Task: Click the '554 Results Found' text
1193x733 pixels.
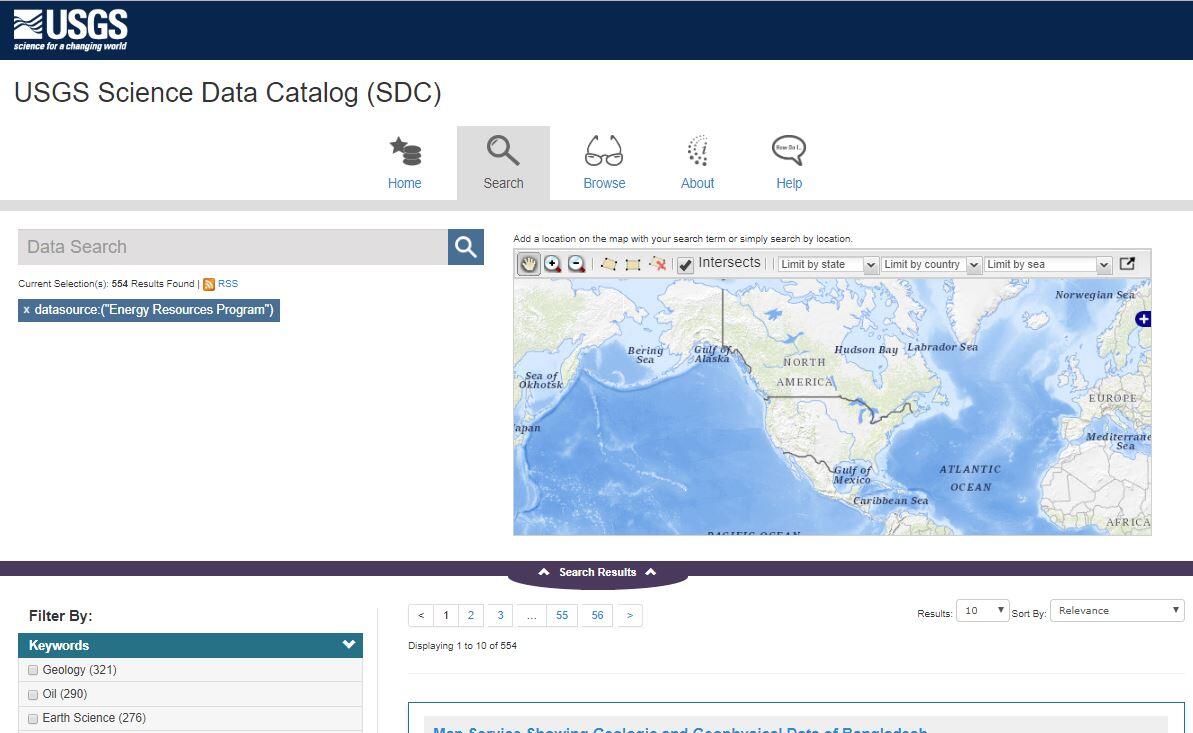Action: [153, 284]
